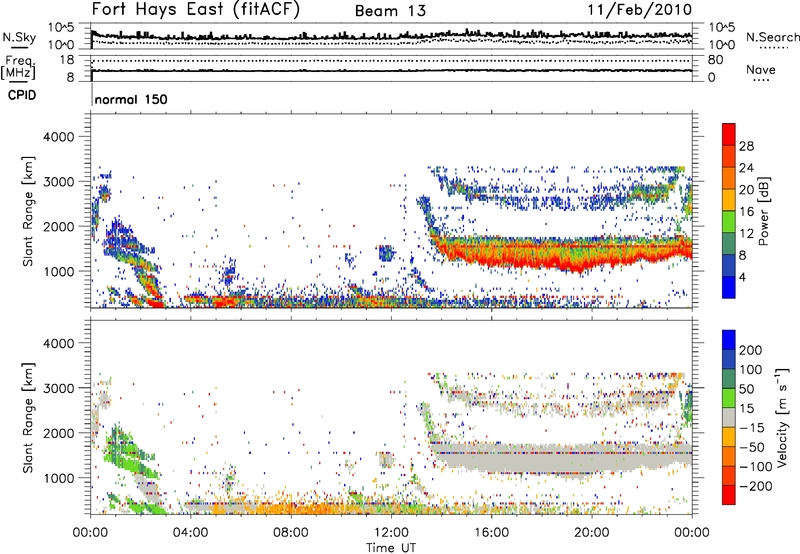Click the '1000' tick of the velocity panel
Viewport: 800px width, 554px height.
pos(58,478)
